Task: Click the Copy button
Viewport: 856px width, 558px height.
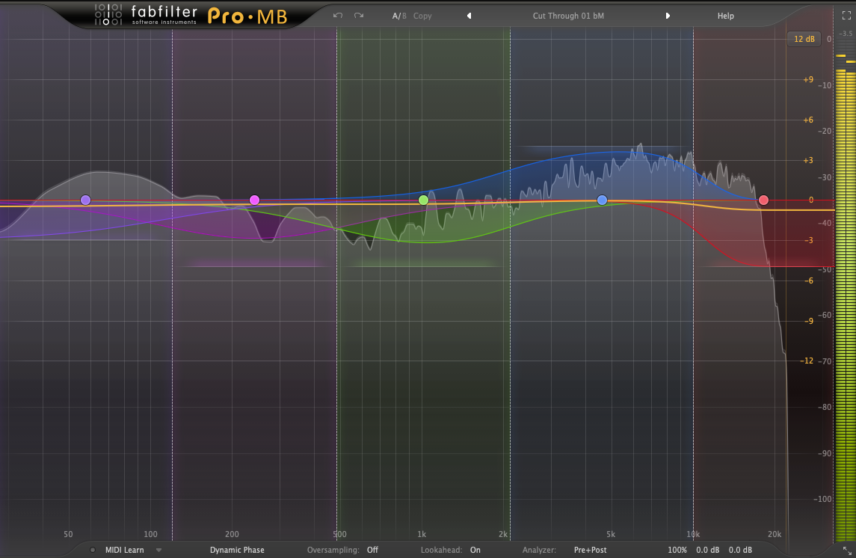Action: click(423, 16)
